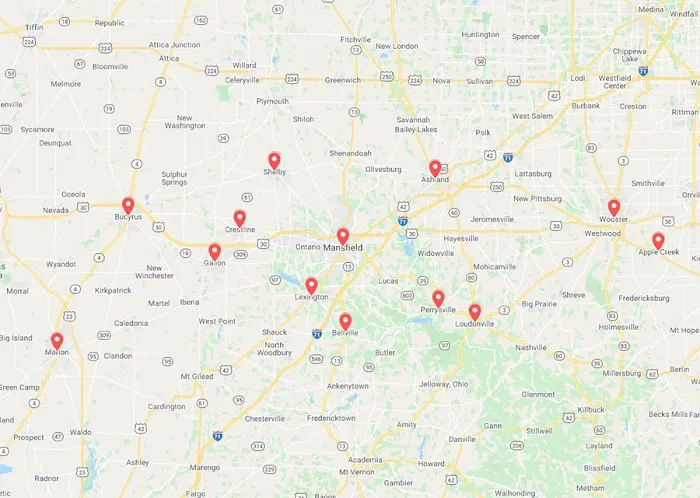Click the Perrysville location pin
The width and height of the screenshot is (700, 498).
(x=438, y=299)
